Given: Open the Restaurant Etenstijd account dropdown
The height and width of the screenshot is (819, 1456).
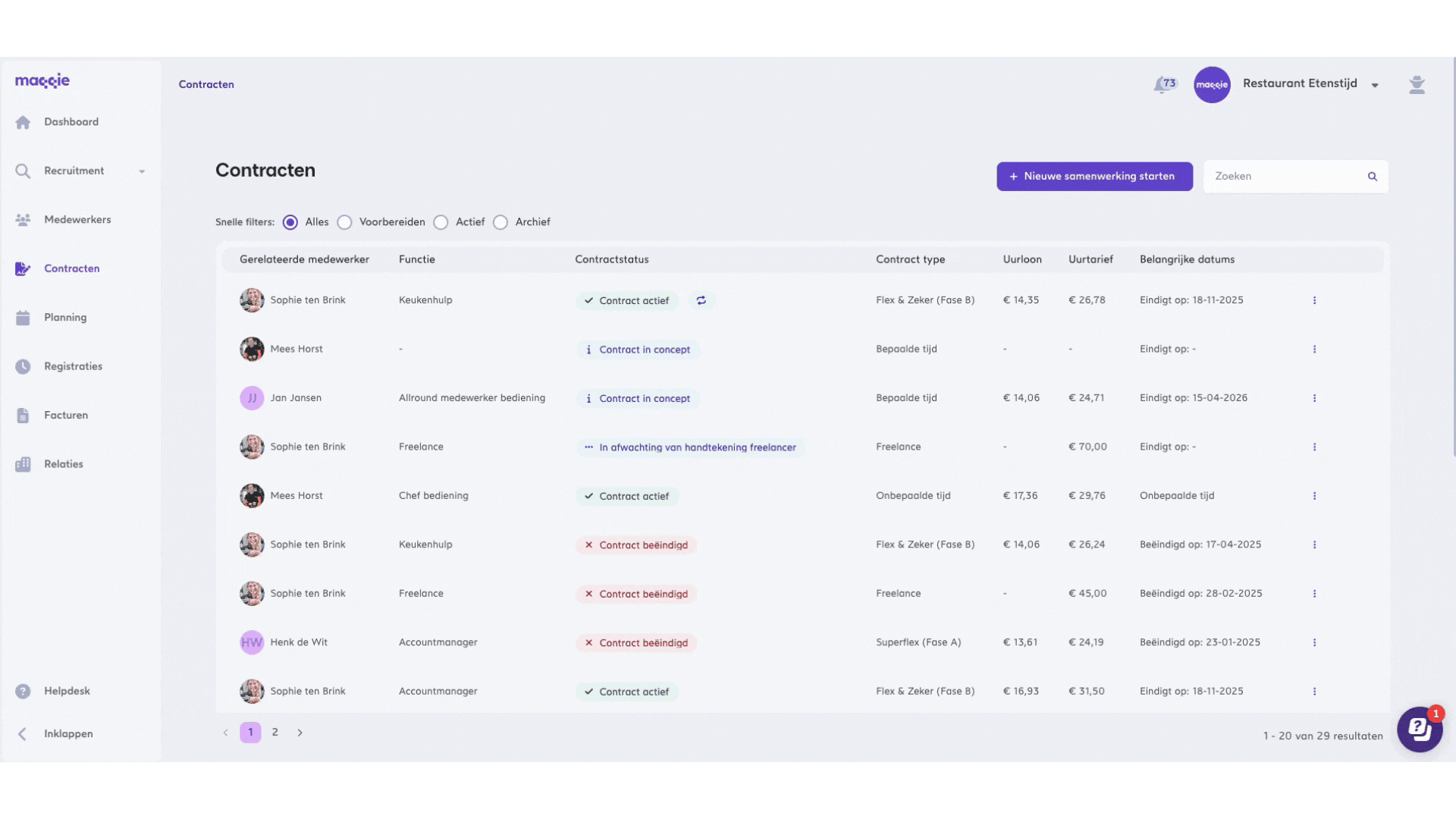Looking at the screenshot, I should click(x=1375, y=85).
